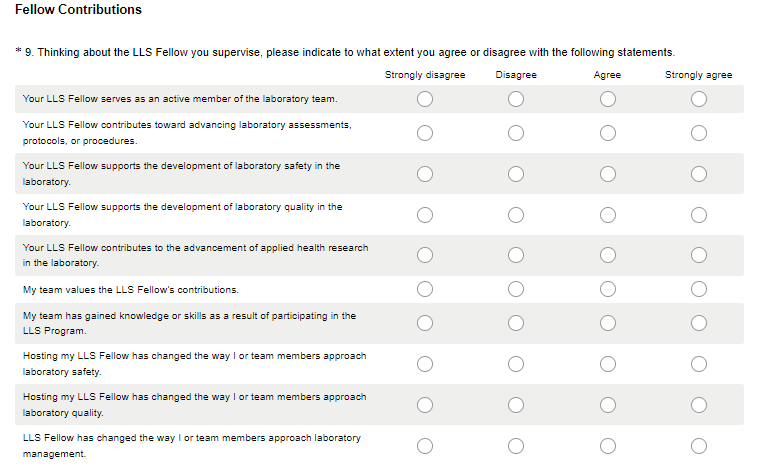
Task: Mark Strongly disagree for team gained knowledge statement
Action: pyautogui.click(x=425, y=323)
